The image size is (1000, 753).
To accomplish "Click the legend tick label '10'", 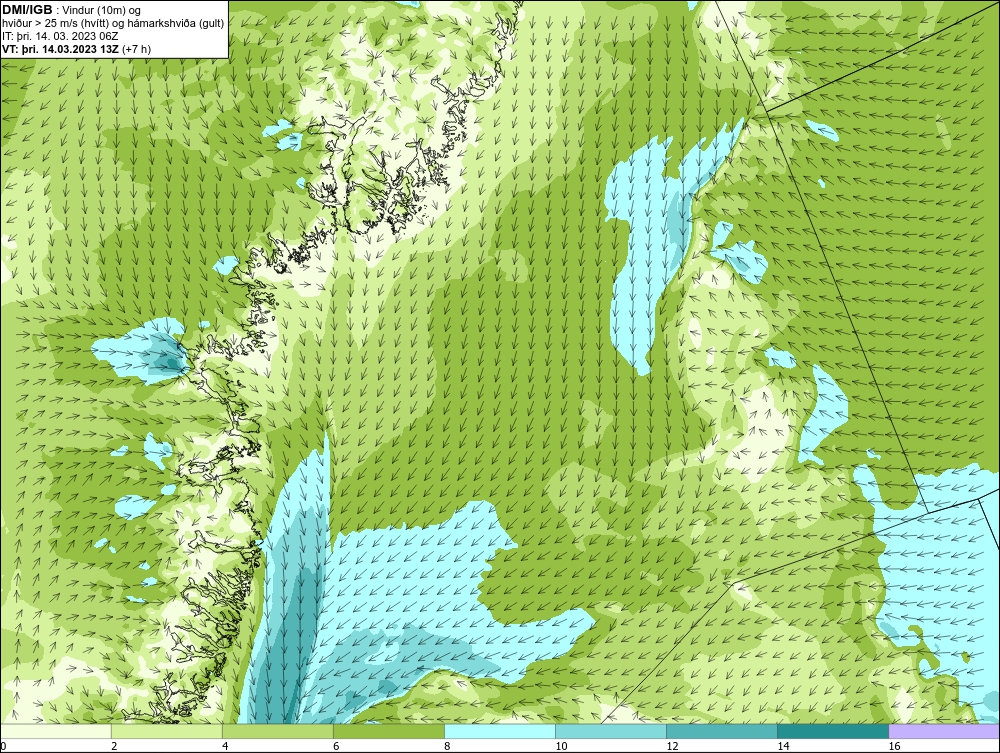I will [x=561, y=746].
